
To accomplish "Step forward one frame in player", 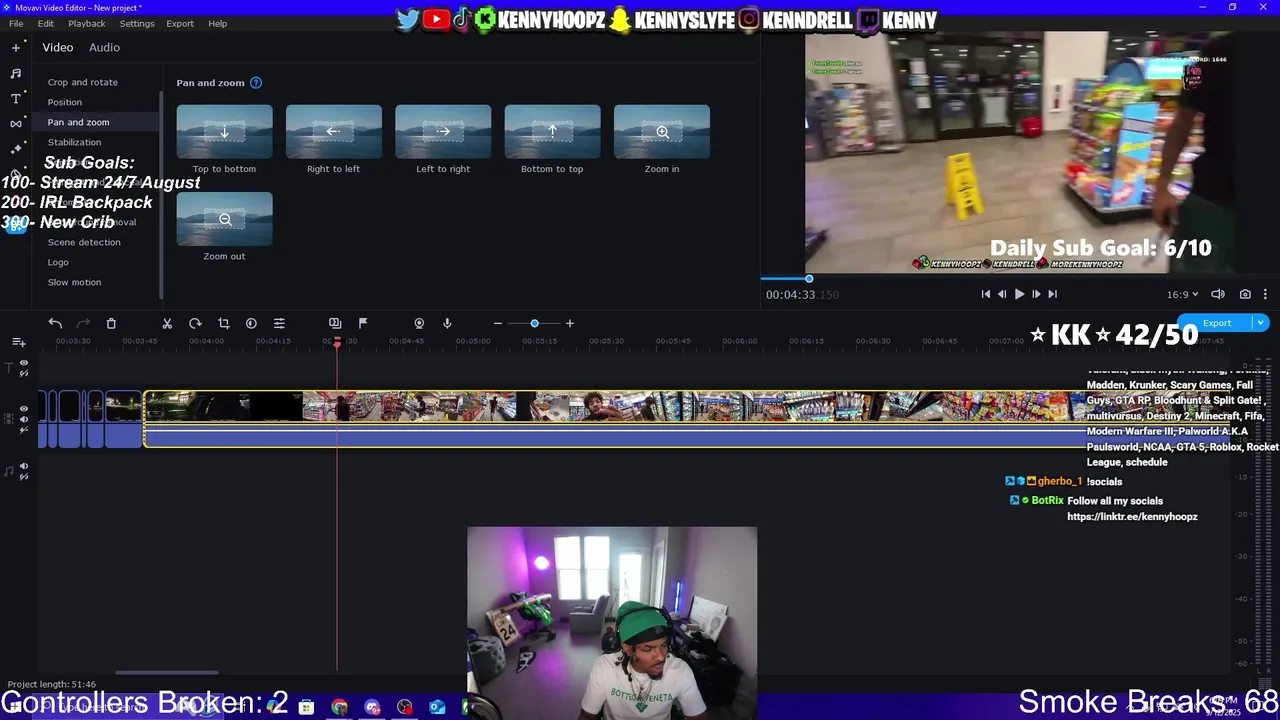I will (x=1035, y=294).
